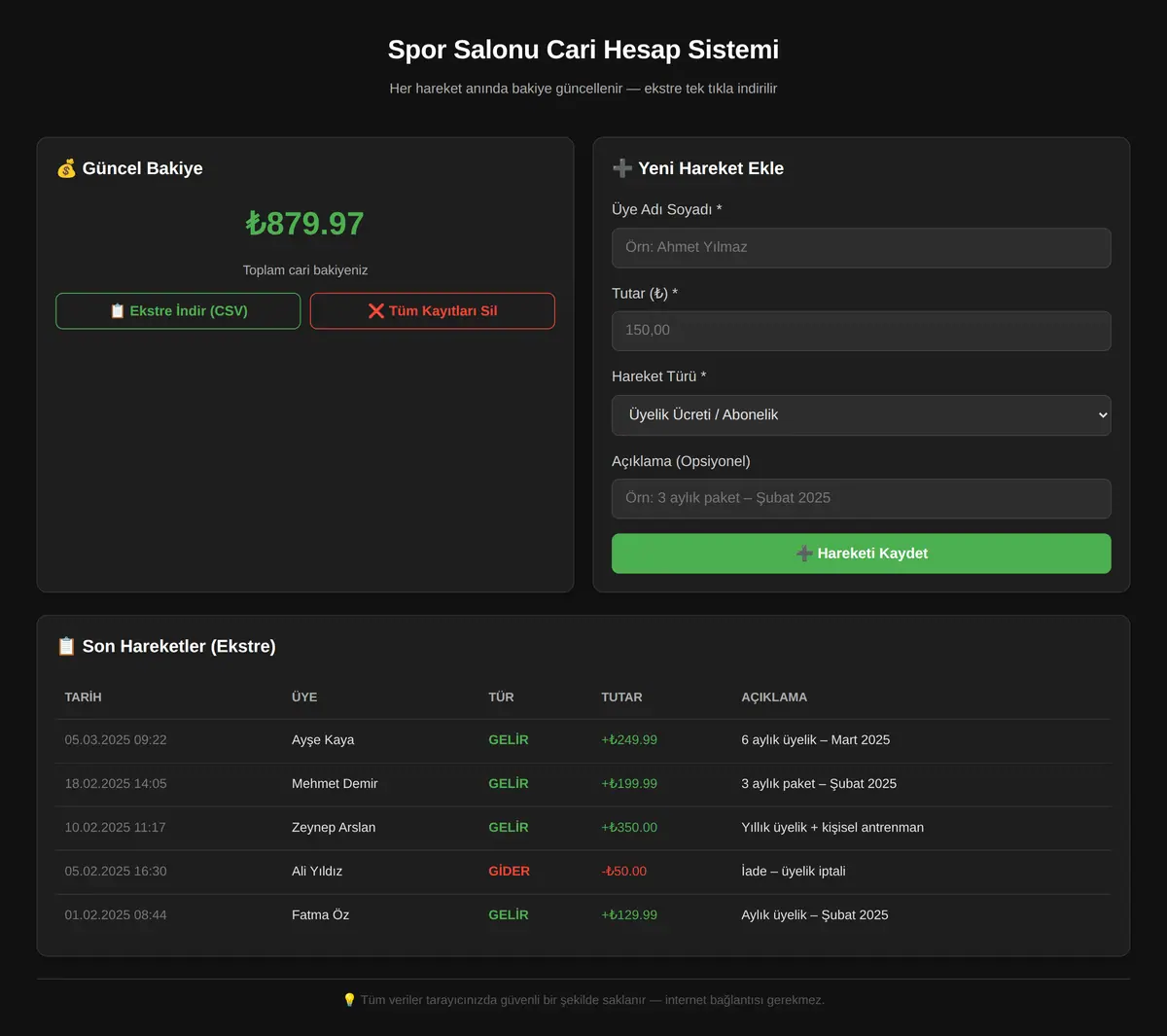Viewport: 1167px width, 1036px height.
Task: Click description 3 aylık paket – Şubat 2025
Action: 819,784
